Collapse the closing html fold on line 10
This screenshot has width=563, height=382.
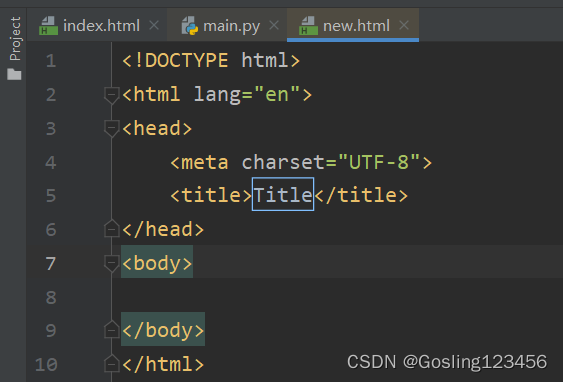[112, 364]
